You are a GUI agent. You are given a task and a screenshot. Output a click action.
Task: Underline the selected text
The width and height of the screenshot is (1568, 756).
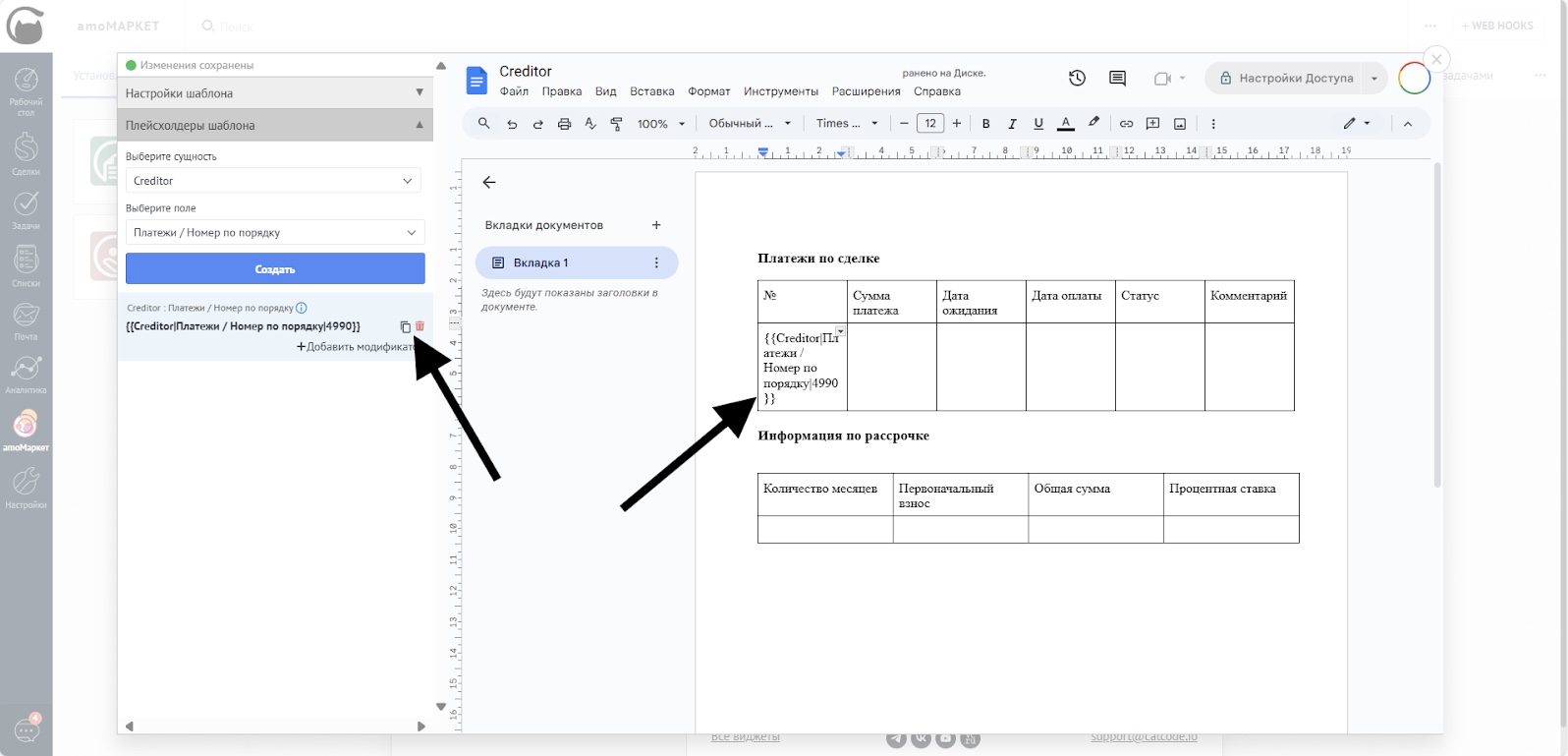[x=1038, y=124]
